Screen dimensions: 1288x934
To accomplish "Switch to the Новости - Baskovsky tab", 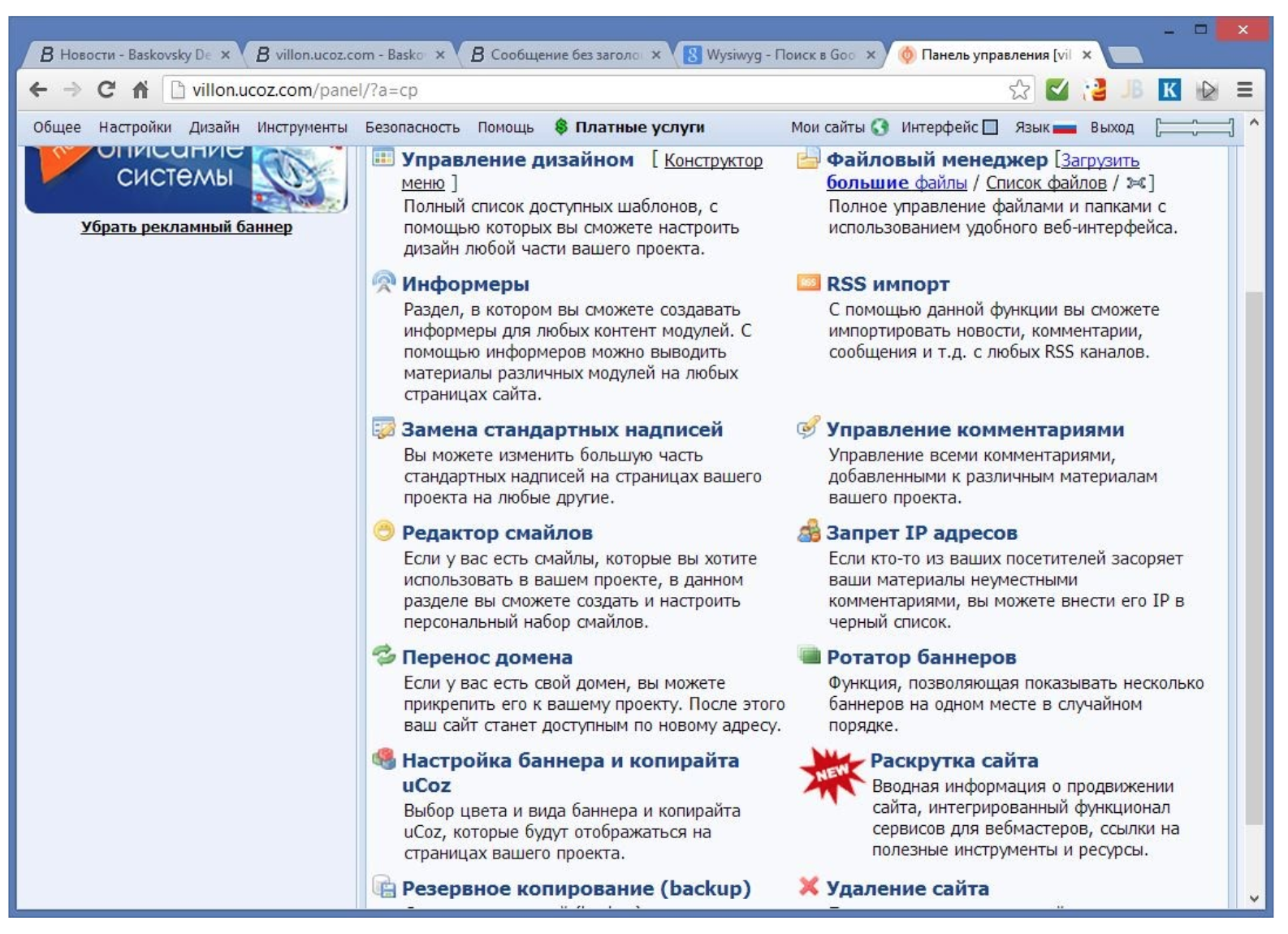I will [x=135, y=54].
